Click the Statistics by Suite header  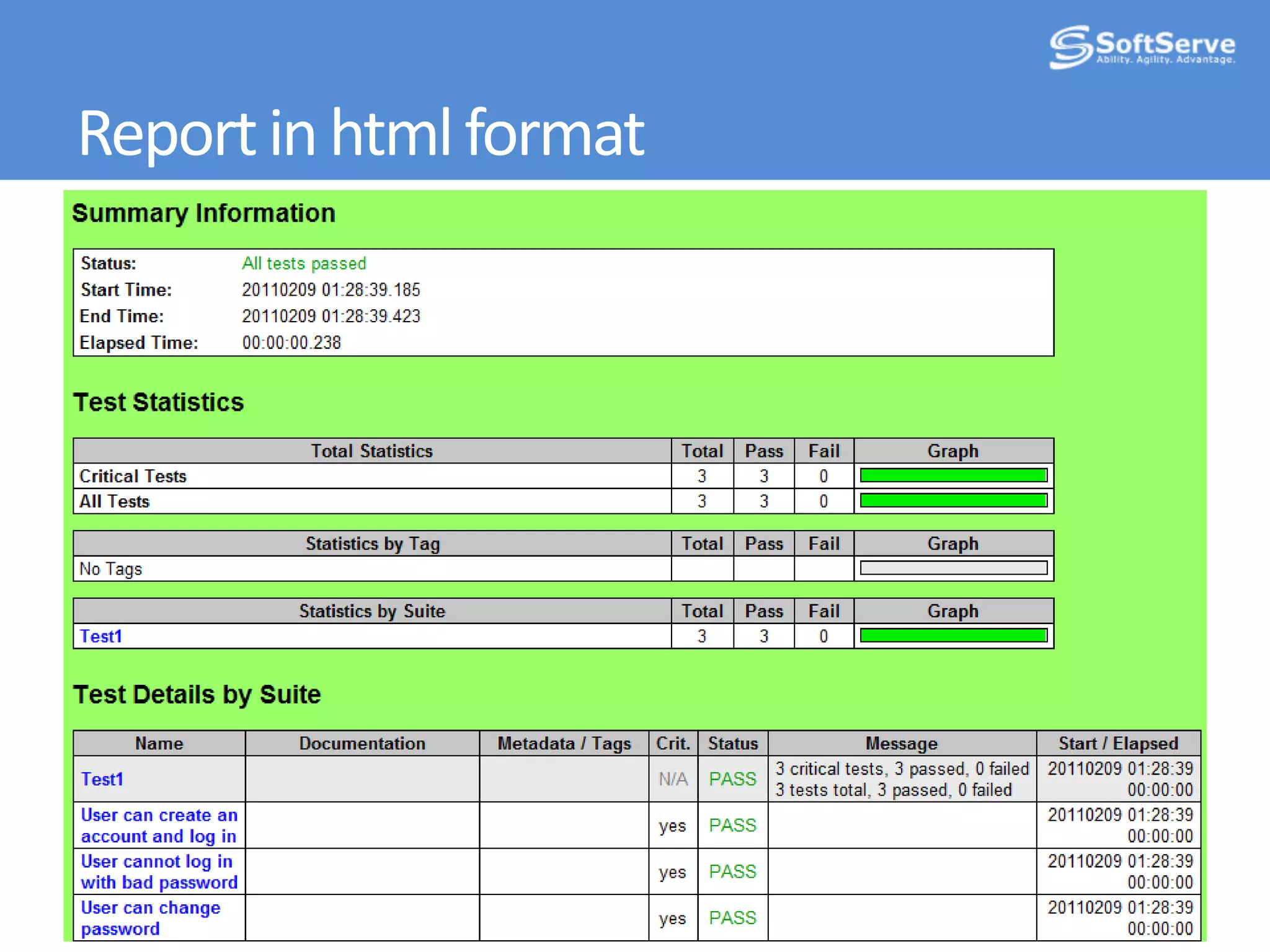(372, 611)
